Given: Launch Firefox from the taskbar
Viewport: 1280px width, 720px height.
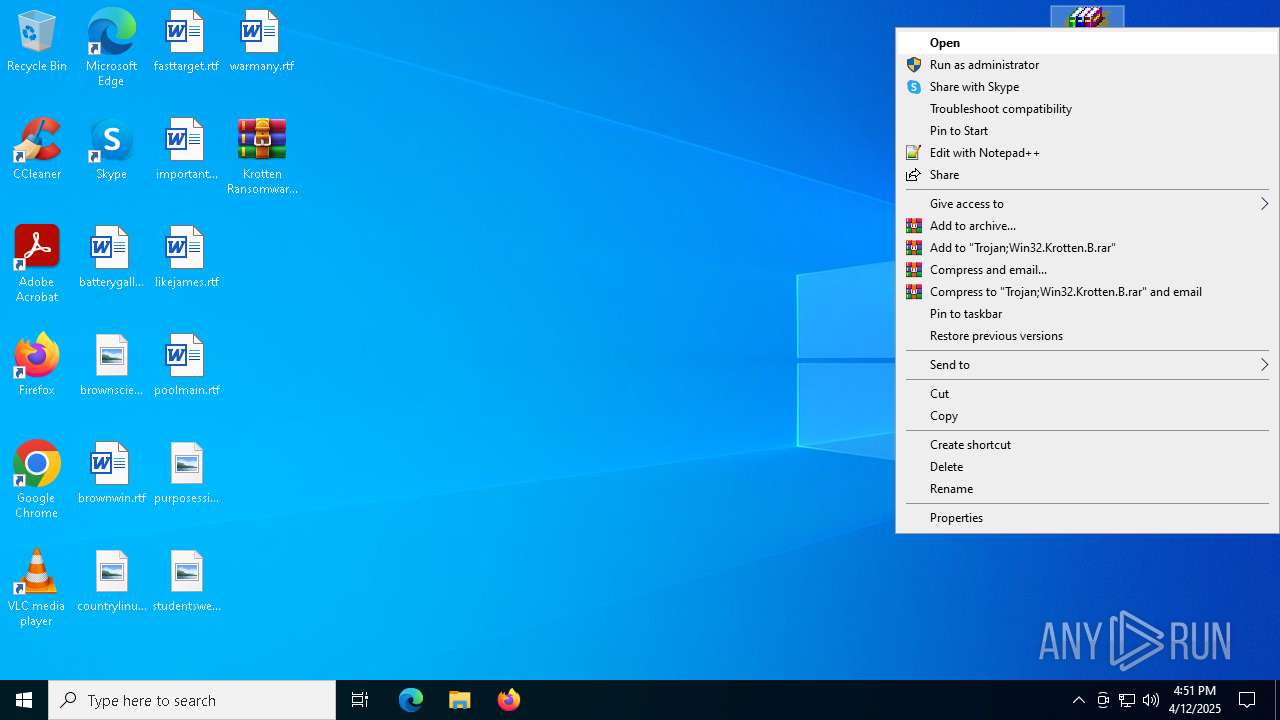Looking at the screenshot, I should 509,700.
